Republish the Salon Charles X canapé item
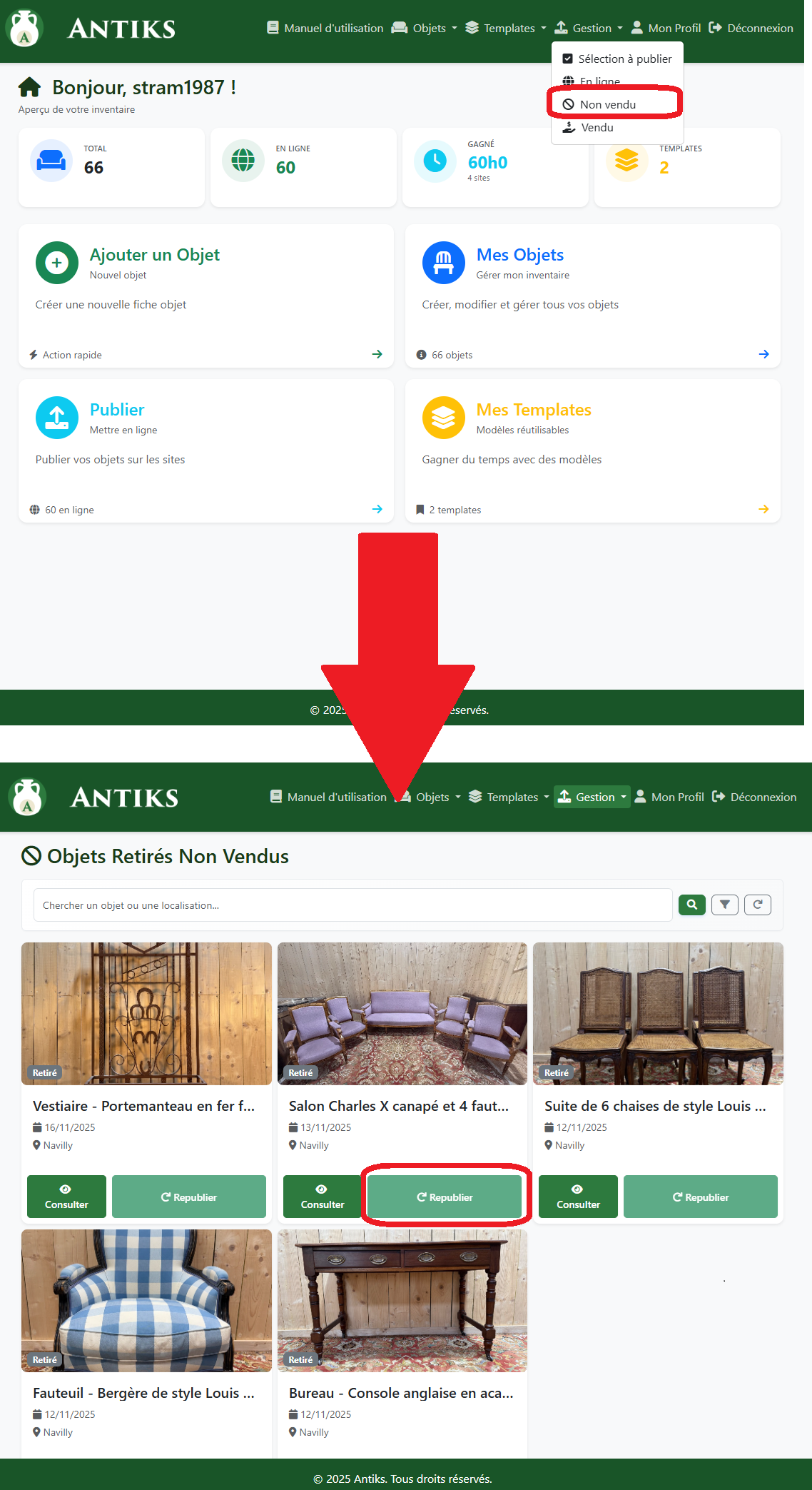812x1490 pixels. point(444,1197)
